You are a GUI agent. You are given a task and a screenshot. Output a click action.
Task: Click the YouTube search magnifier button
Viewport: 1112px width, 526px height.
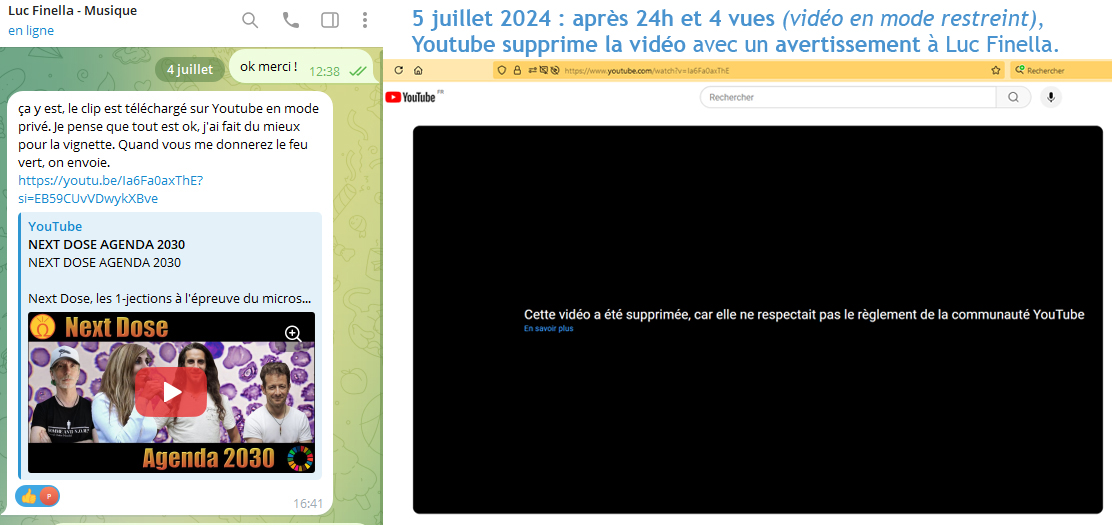click(x=1013, y=97)
